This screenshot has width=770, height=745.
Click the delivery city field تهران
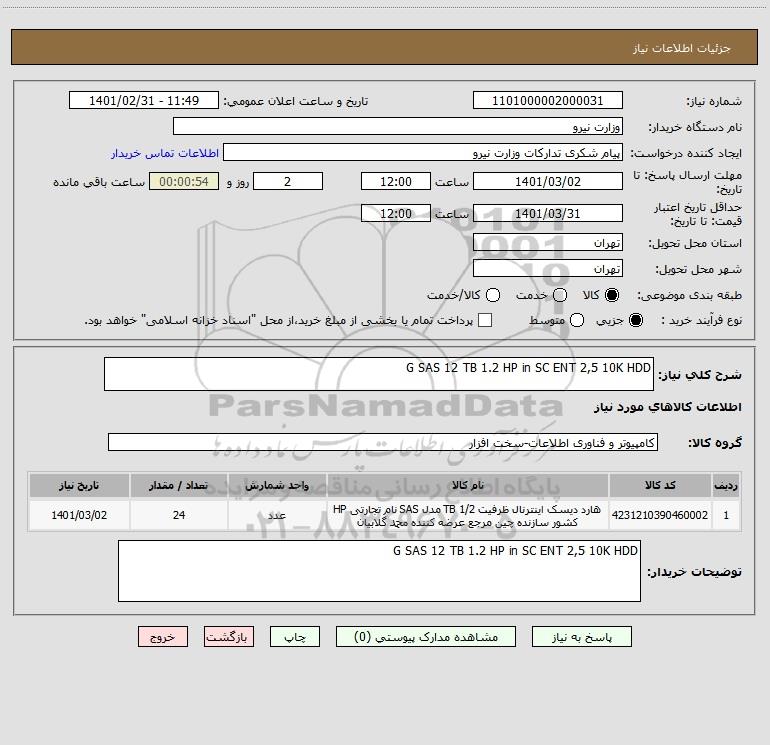click(x=548, y=269)
